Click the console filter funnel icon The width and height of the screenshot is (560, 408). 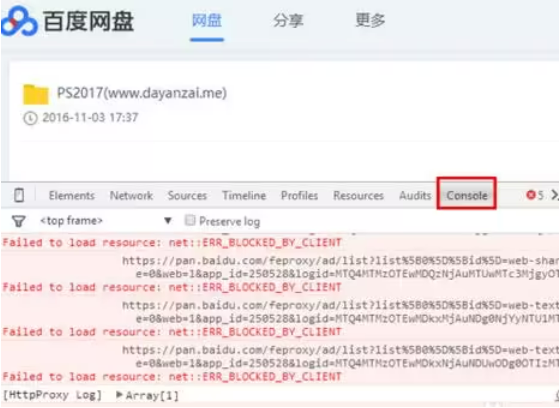(x=19, y=222)
